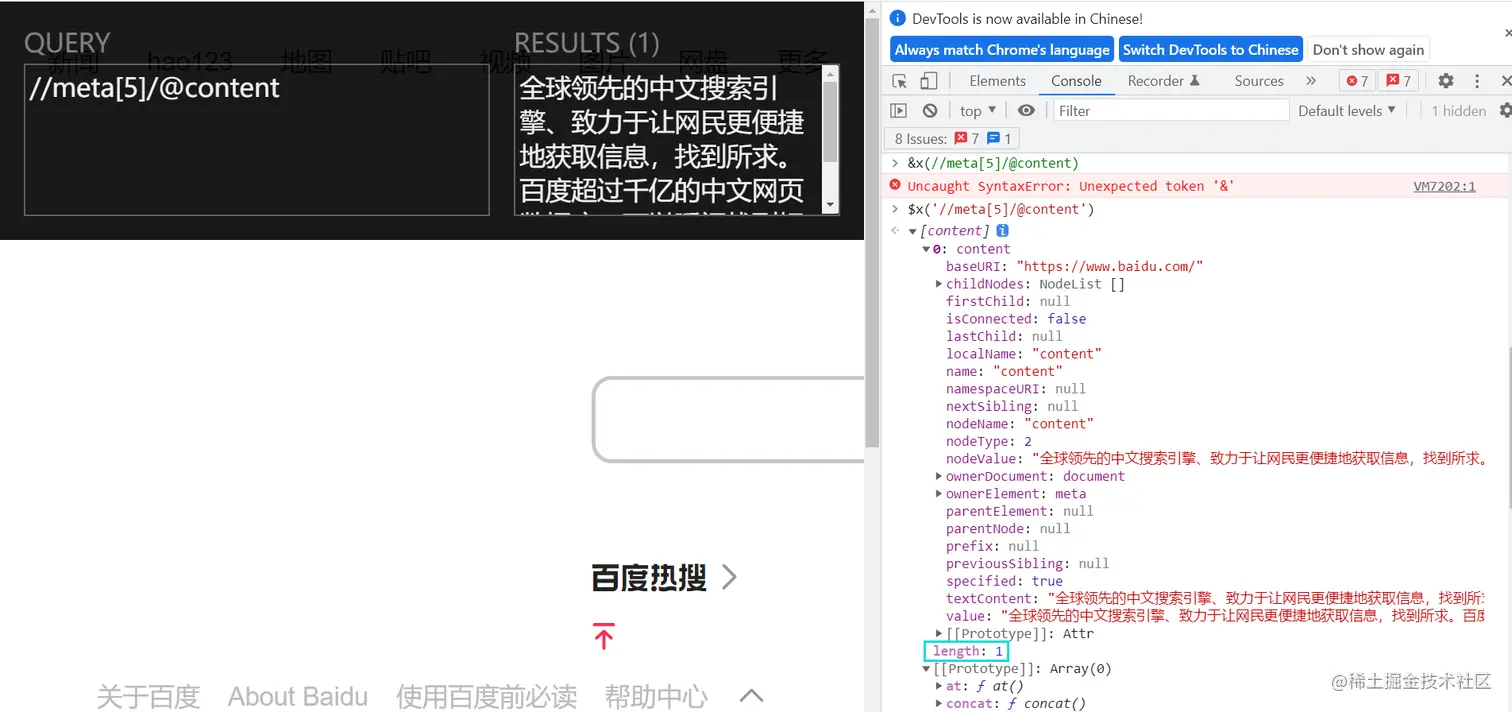This screenshot has height=712, width=1512.
Task: Activate the inspect element picker icon
Action: (x=900, y=81)
